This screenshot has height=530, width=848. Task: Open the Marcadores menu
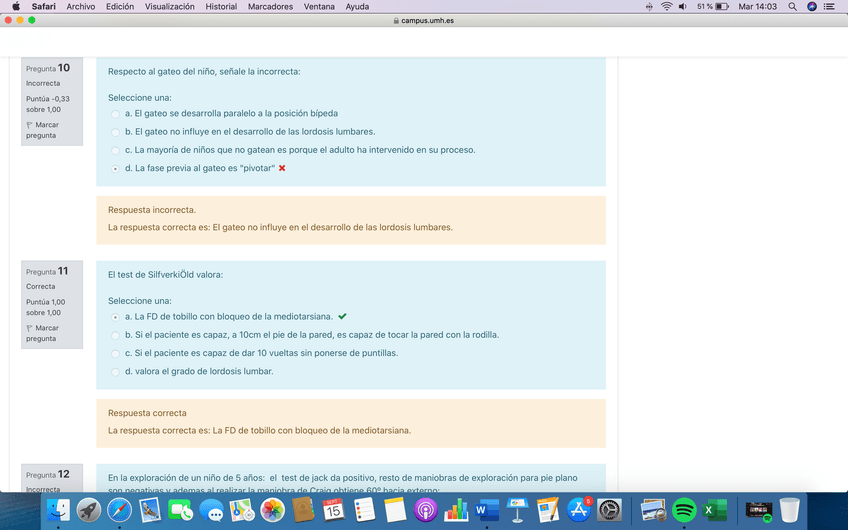270,7
